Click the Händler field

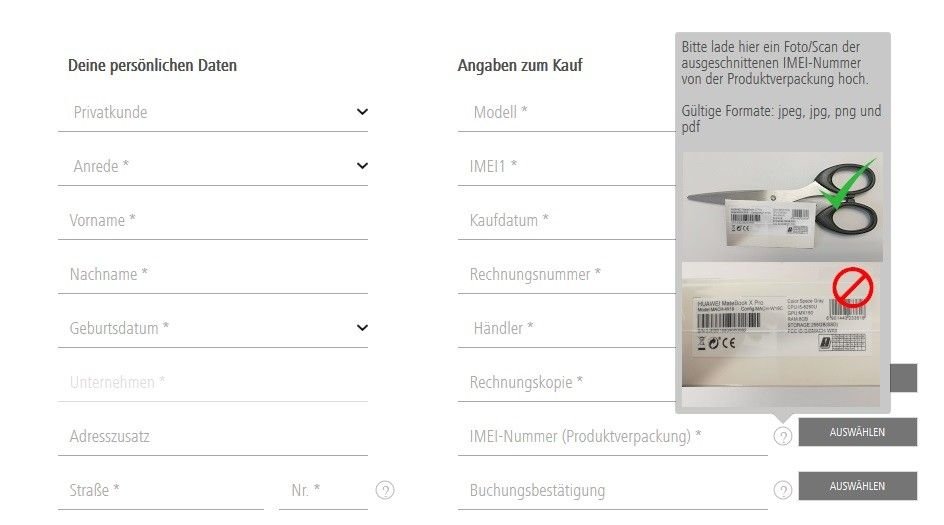[567, 329]
